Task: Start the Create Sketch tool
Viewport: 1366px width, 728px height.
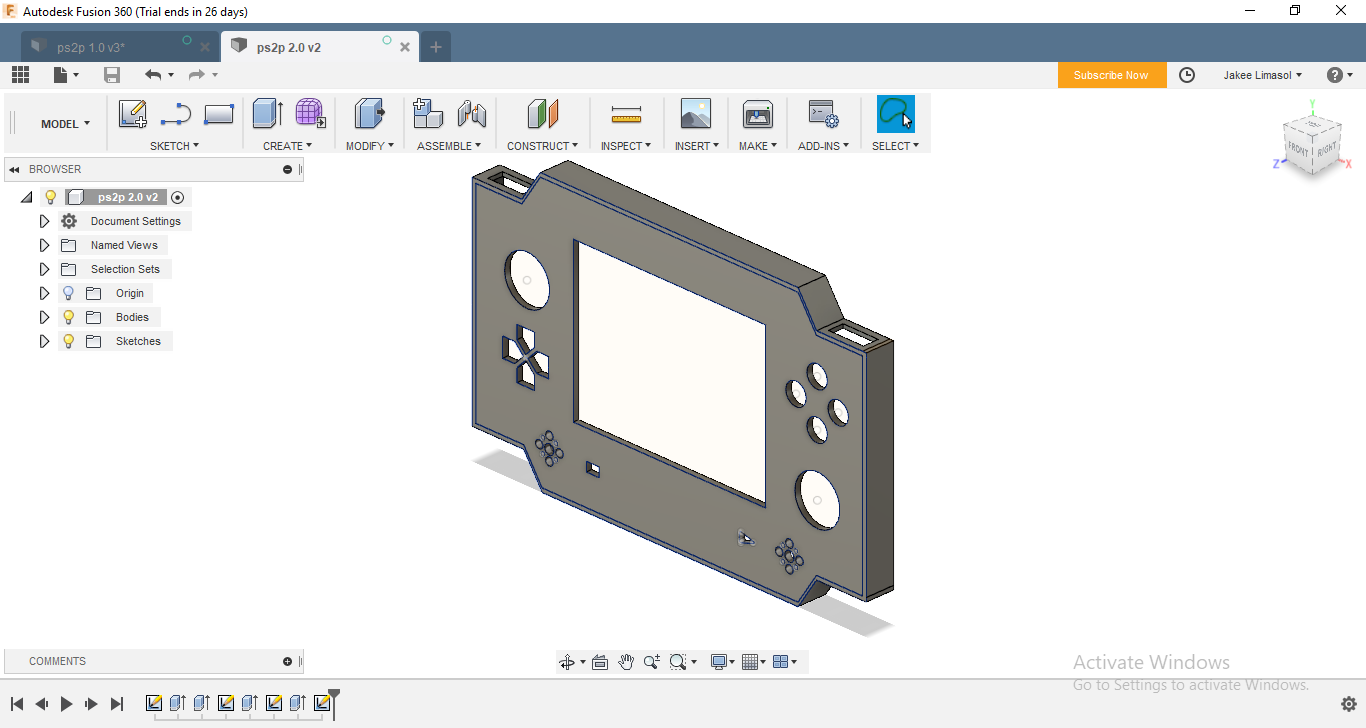Action: click(133, 114)
